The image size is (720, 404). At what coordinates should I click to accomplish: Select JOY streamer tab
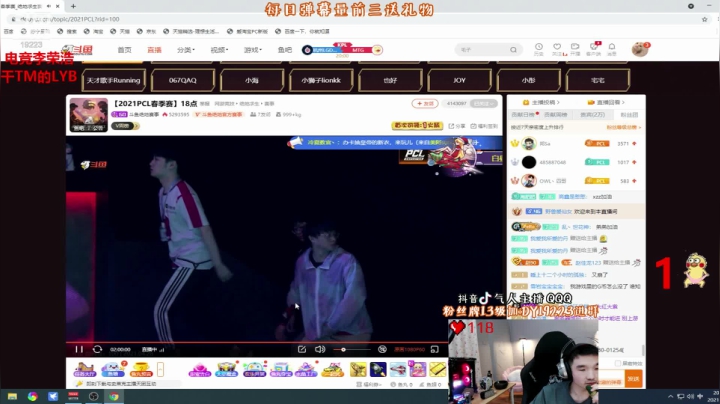pos(459,80)
